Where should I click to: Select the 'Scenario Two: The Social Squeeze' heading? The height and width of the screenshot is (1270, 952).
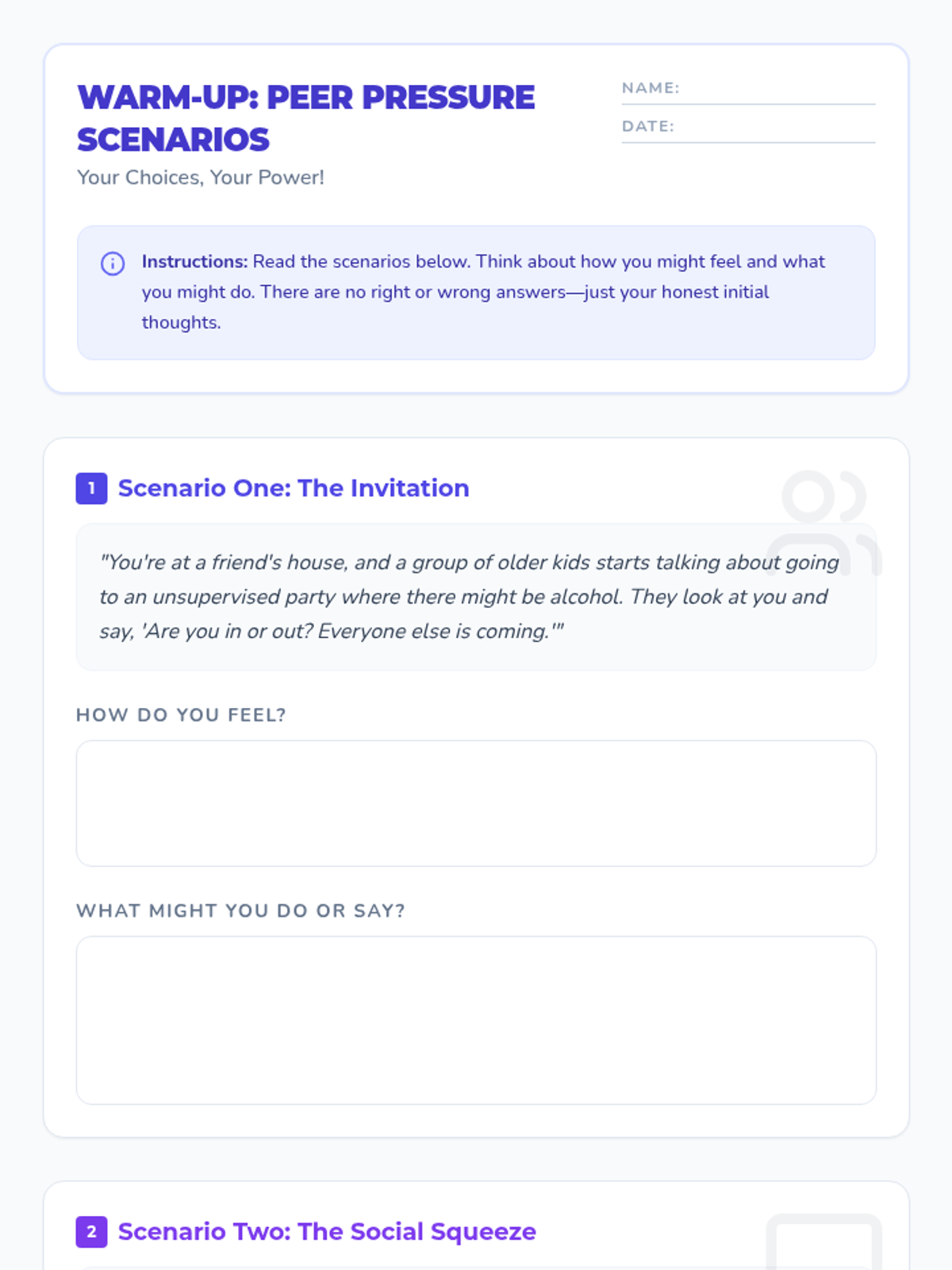click(x=327, y=1231)
